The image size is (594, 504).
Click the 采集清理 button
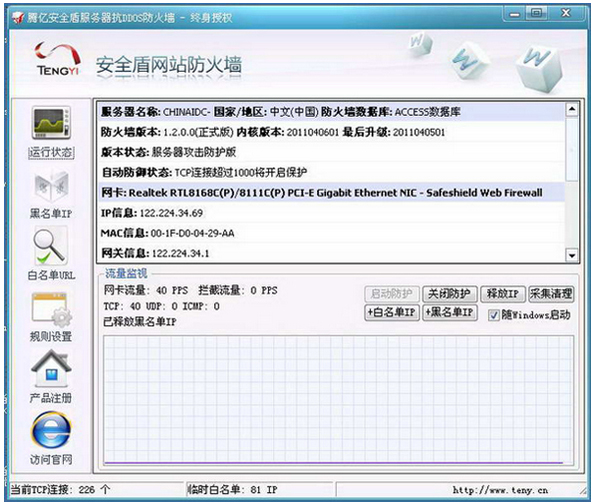pos(551,294)
